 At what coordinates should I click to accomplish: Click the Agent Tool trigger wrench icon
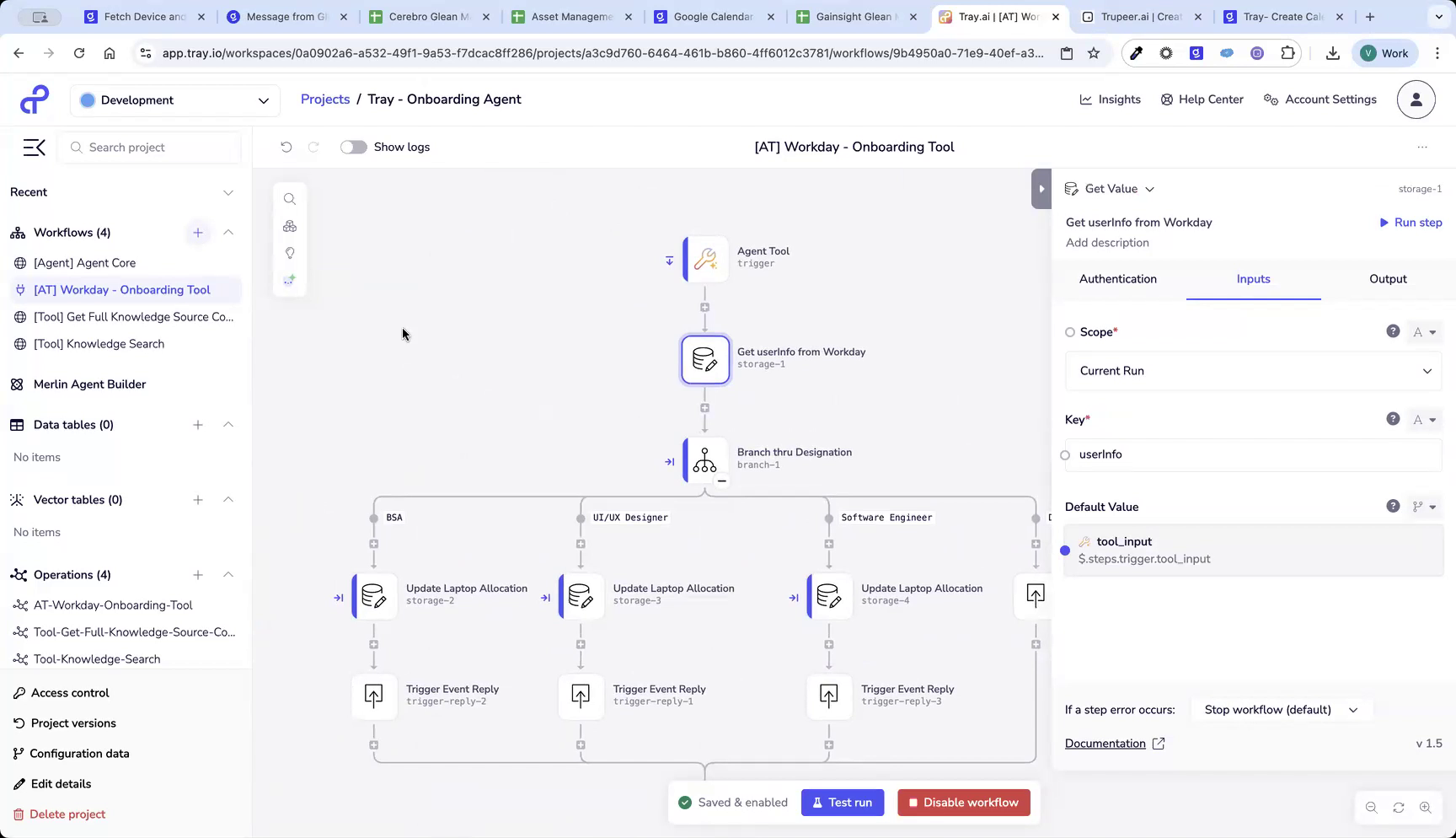tap(705, 259)
